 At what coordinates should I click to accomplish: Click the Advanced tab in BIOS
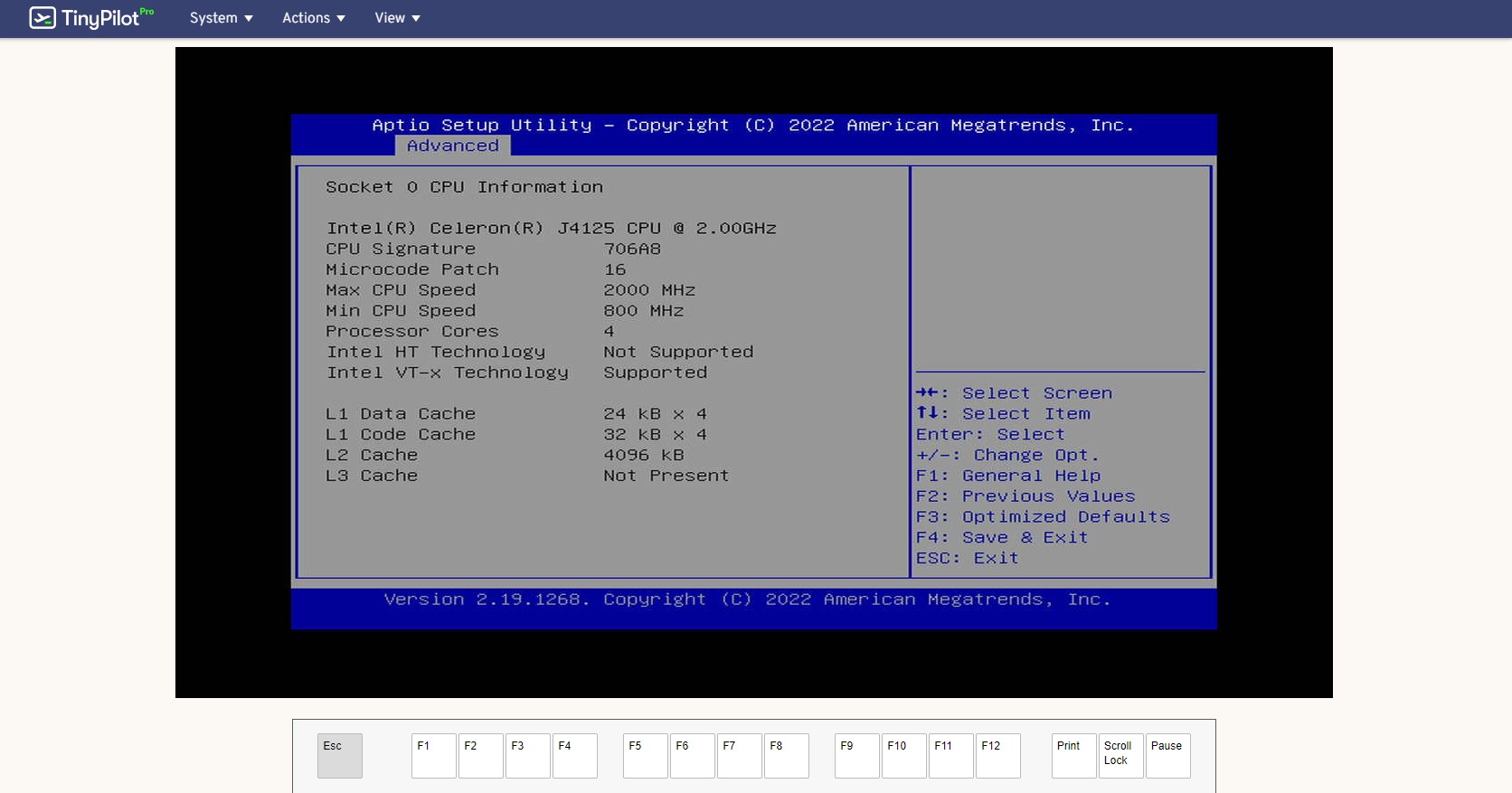[452, 146]
